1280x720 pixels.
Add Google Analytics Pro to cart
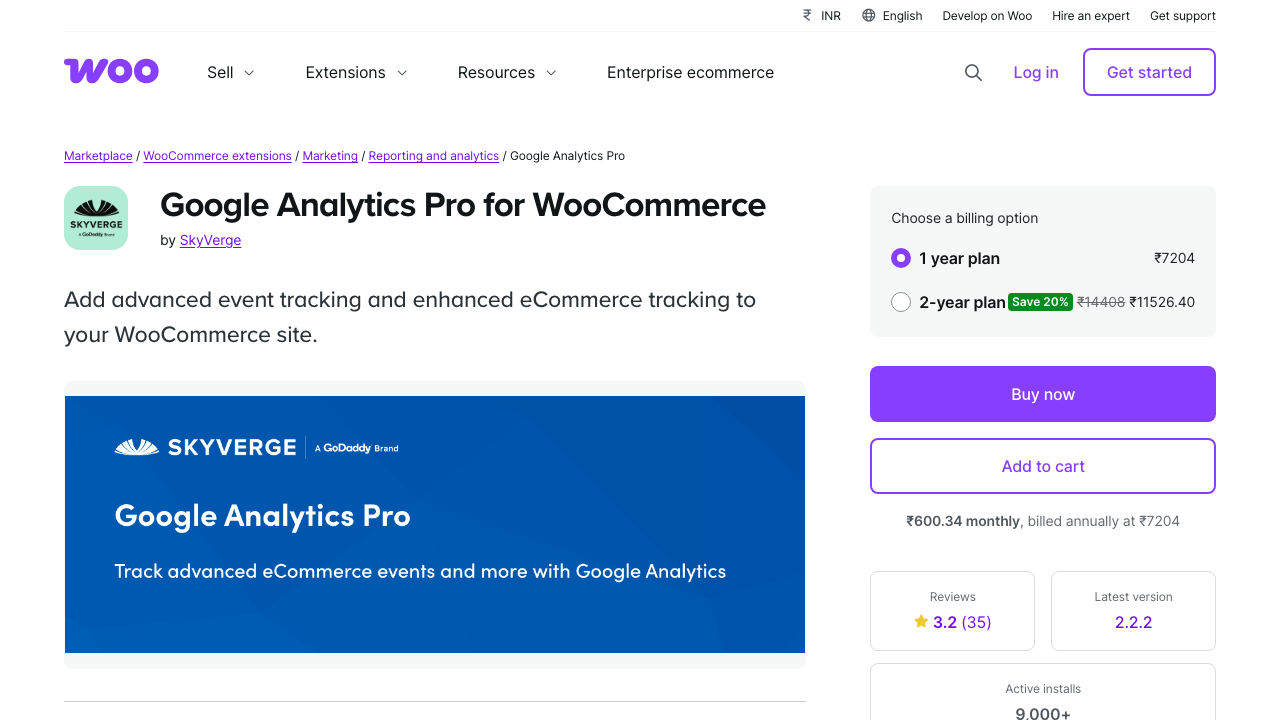tap(1042, 466)
